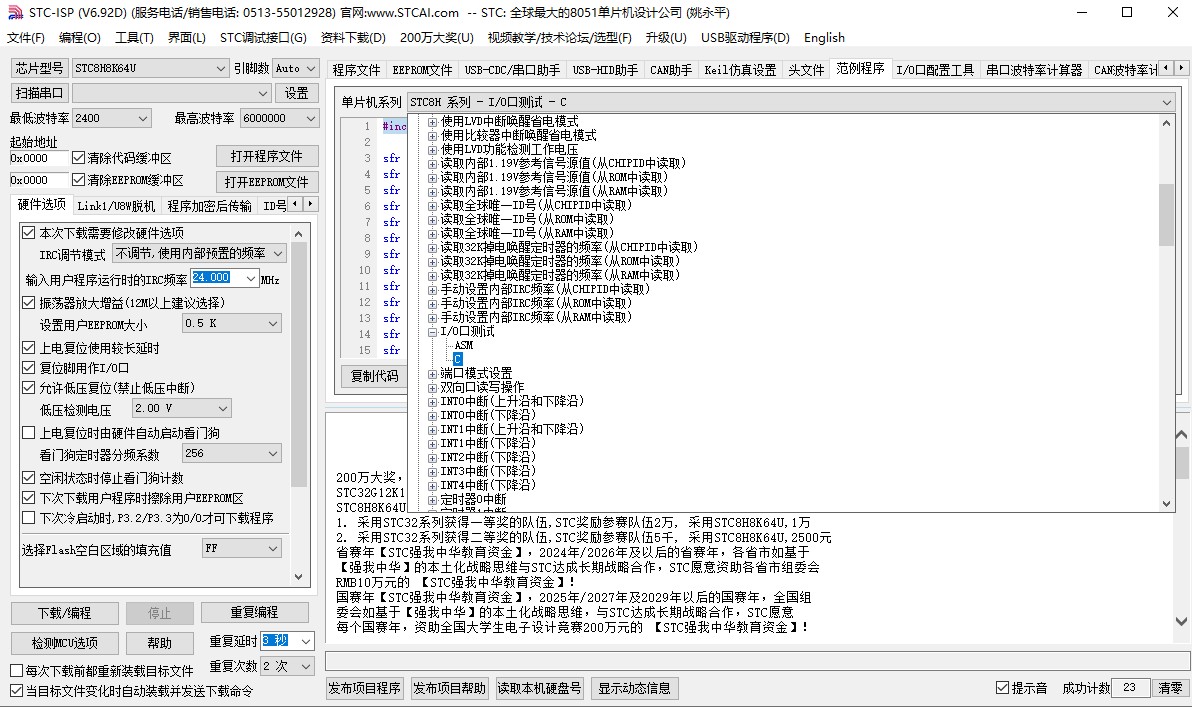The width and height of the screenshot is (1192, 707).
Task: Select the ASM example under I/O口测试
Action: point(463,345)
